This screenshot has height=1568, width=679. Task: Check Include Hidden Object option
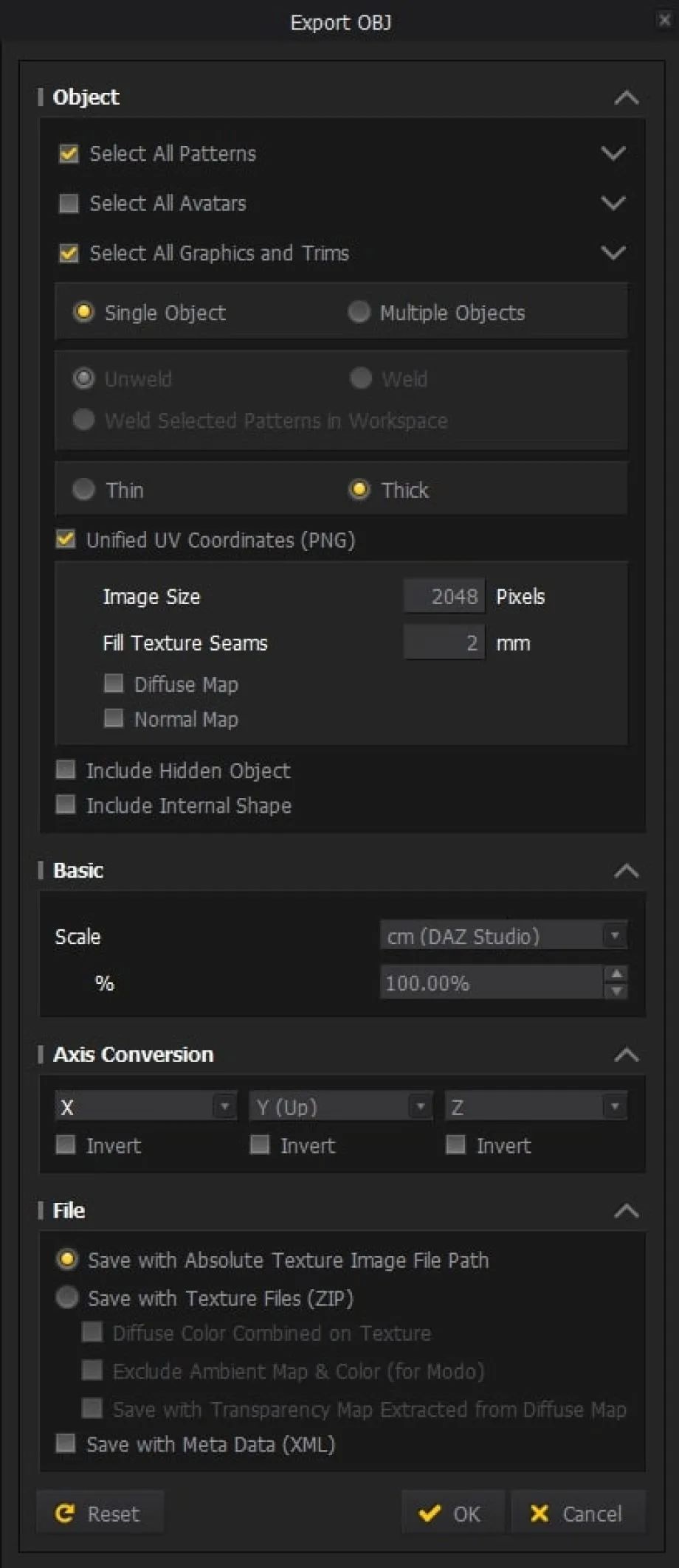tap(66, 770)
